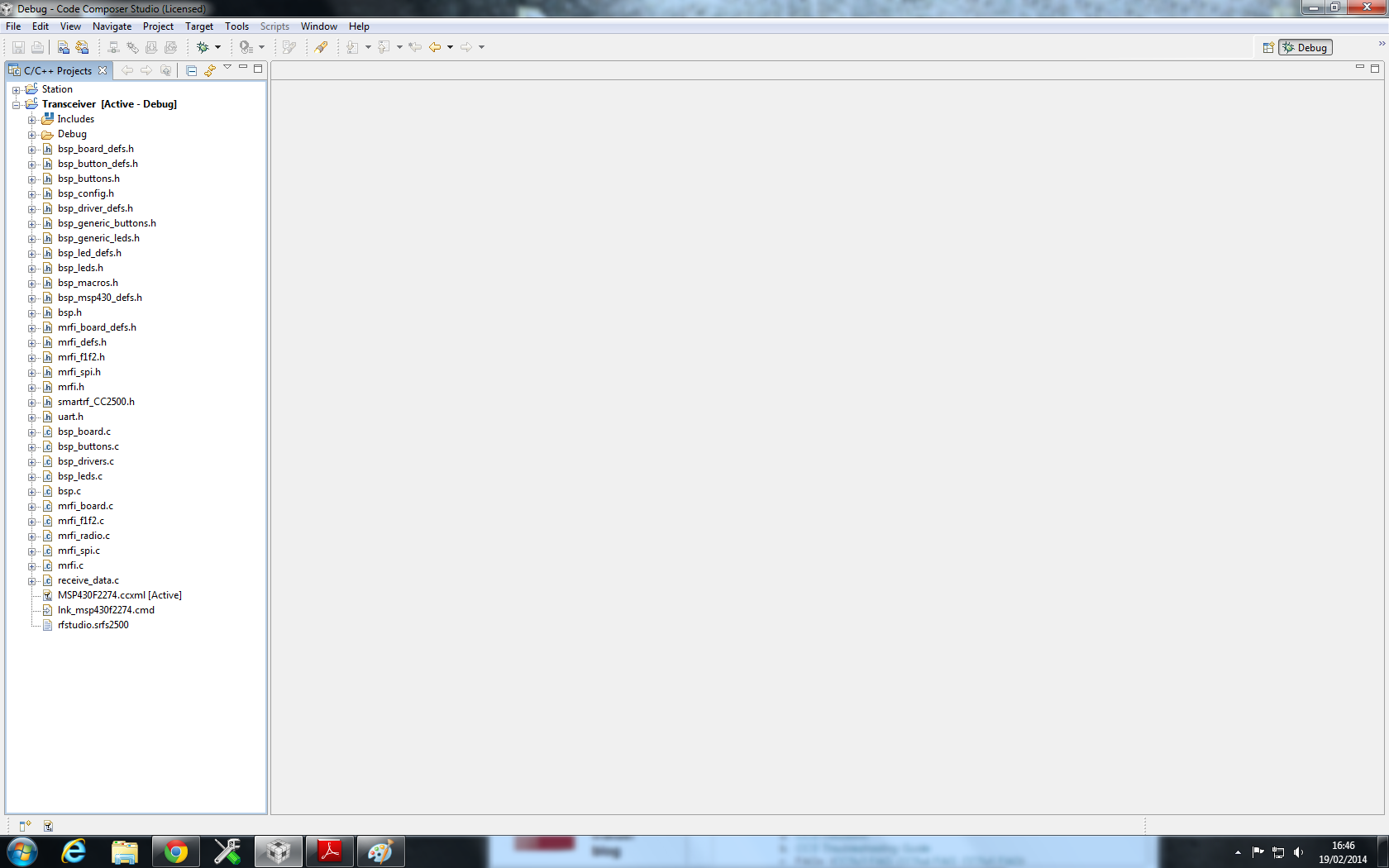Open the Edit menu
This screenshot has width=1389, height=868.
pyautogui.click(x=41, y=26)
